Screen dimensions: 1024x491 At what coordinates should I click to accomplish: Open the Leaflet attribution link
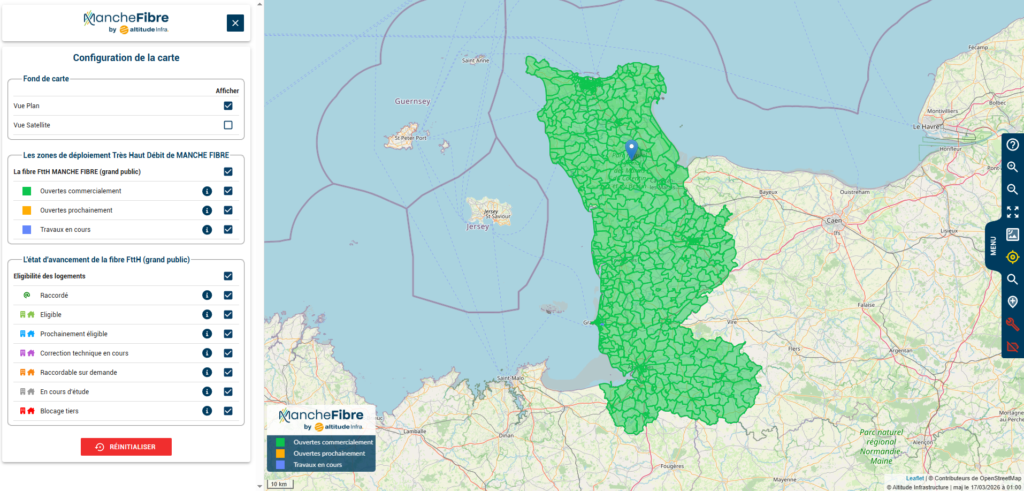(x=914, y=478)
